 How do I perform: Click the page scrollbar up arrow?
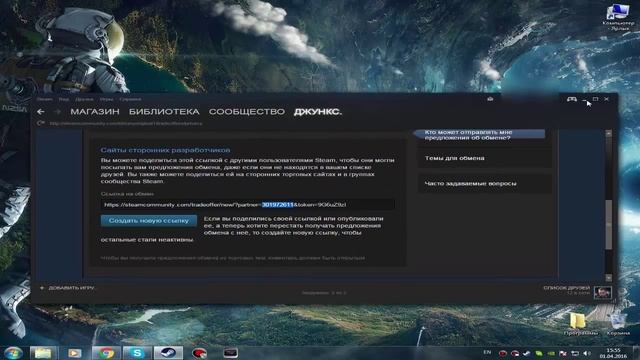click(609, 133)
